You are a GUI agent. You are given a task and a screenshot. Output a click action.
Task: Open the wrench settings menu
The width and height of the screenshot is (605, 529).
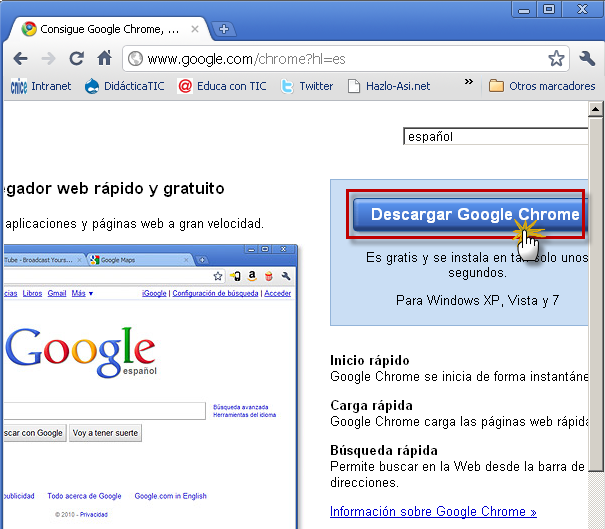587,59
